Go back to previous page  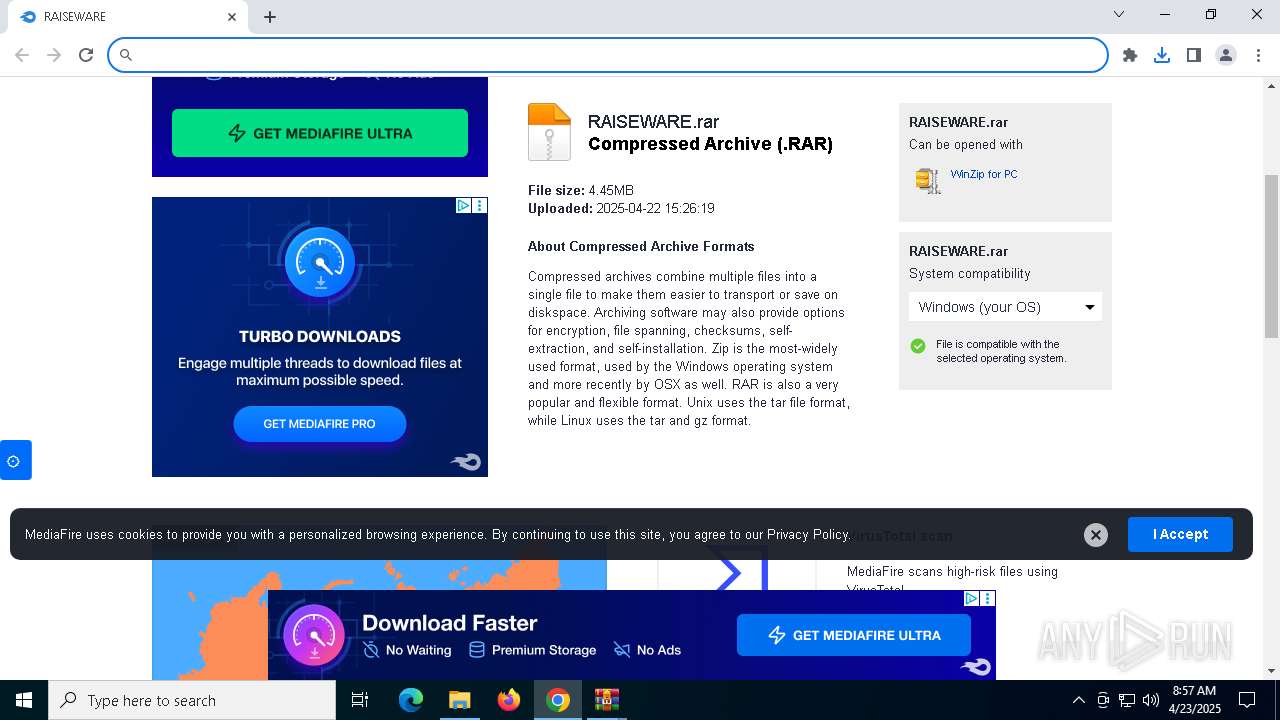pyautogui.click(x=22, y=55)
